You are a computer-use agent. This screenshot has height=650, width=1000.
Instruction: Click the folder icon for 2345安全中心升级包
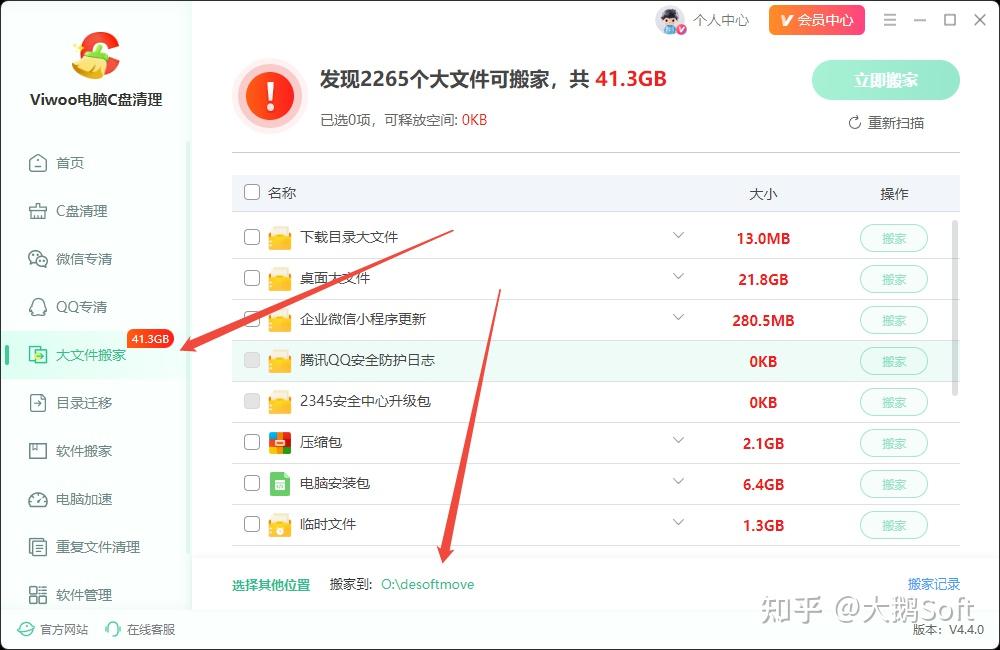click(280, 402)
